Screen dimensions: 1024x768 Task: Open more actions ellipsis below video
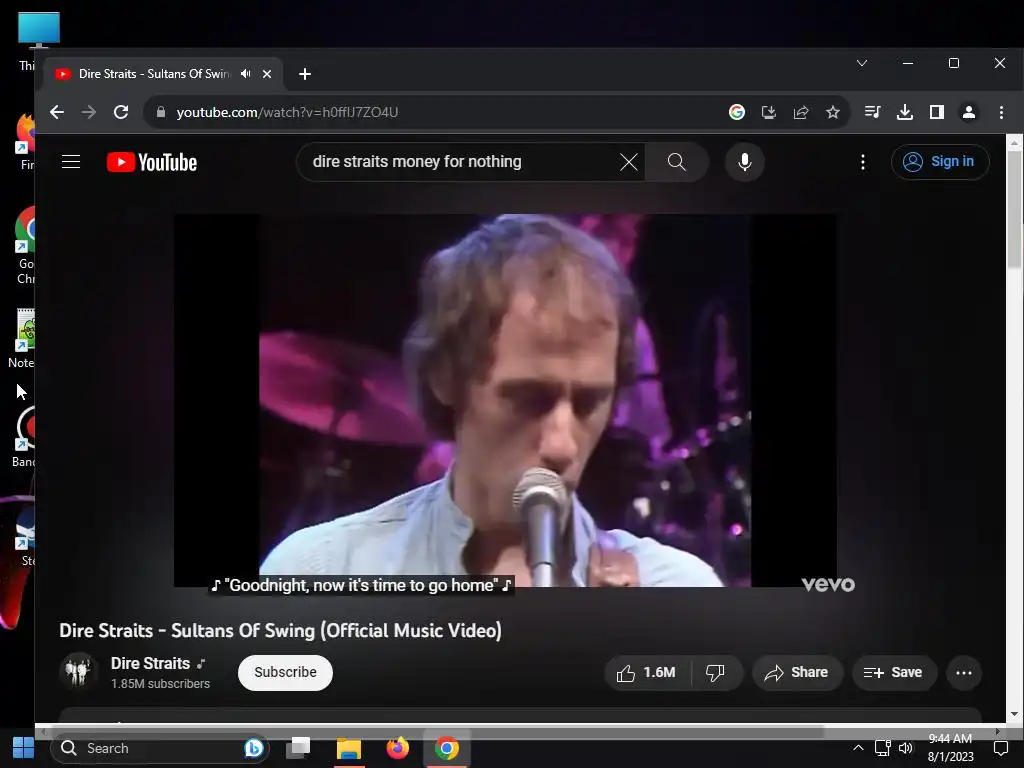pos(964,673)
